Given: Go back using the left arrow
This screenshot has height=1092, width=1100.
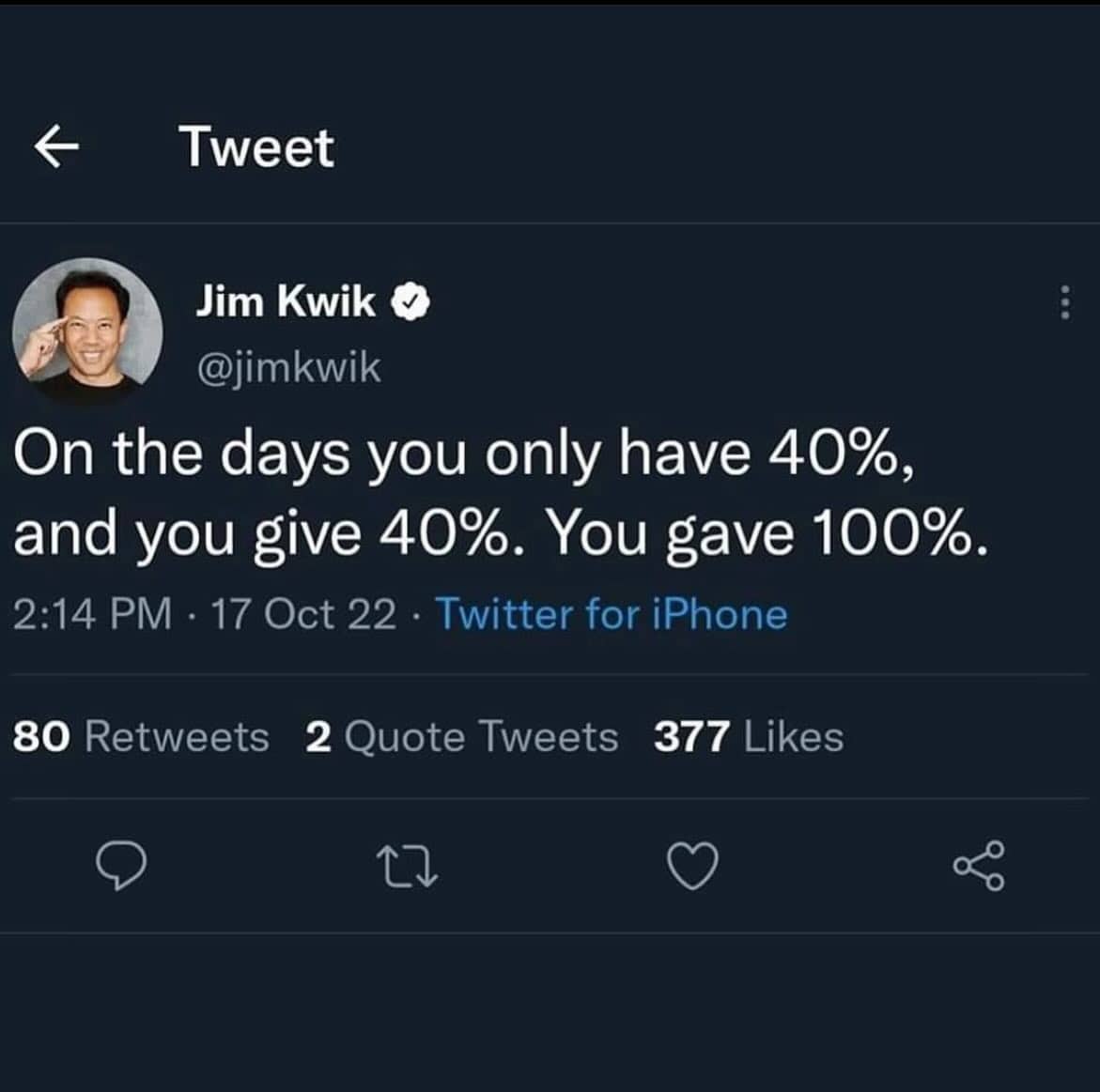Looking at the screenshot, I should click(55, 147).
